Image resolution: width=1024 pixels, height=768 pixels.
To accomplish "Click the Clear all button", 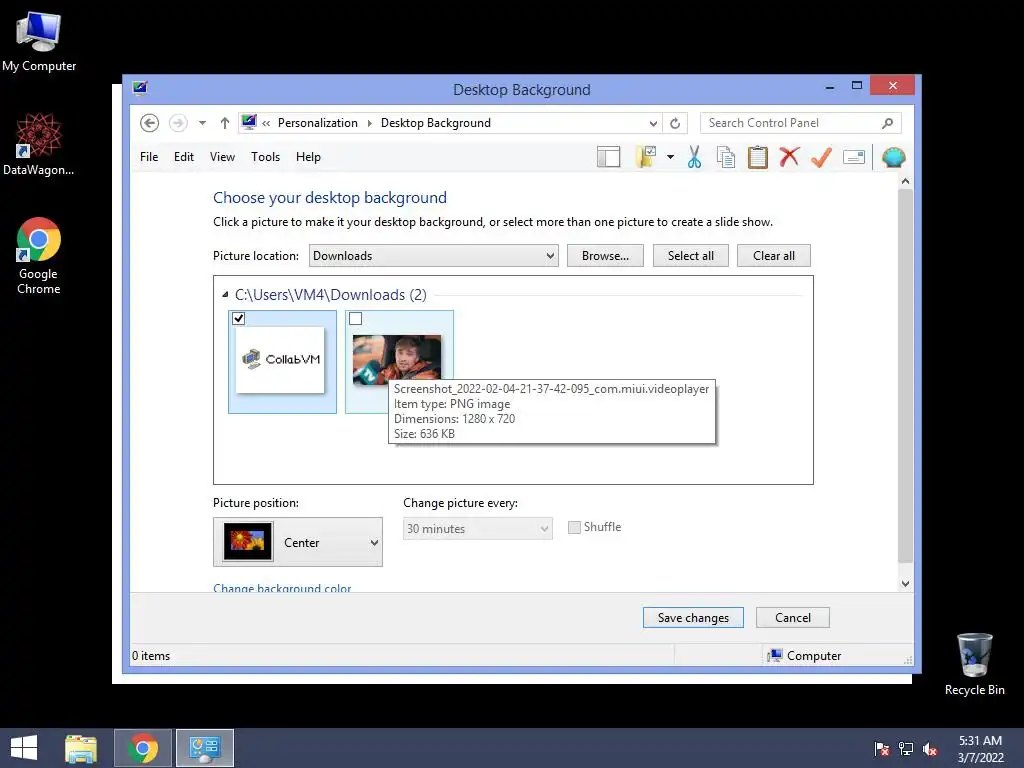I will click(774, 255).
